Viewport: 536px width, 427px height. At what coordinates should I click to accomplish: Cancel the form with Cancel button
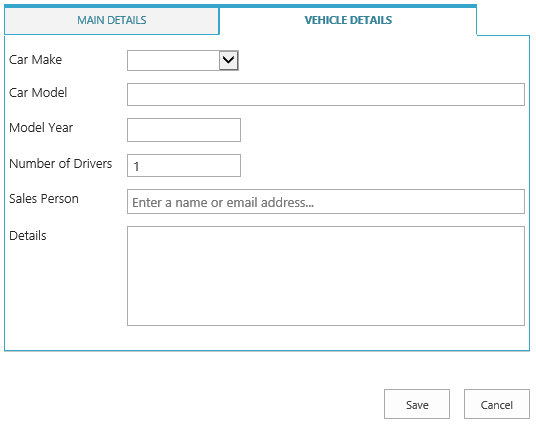497,404
